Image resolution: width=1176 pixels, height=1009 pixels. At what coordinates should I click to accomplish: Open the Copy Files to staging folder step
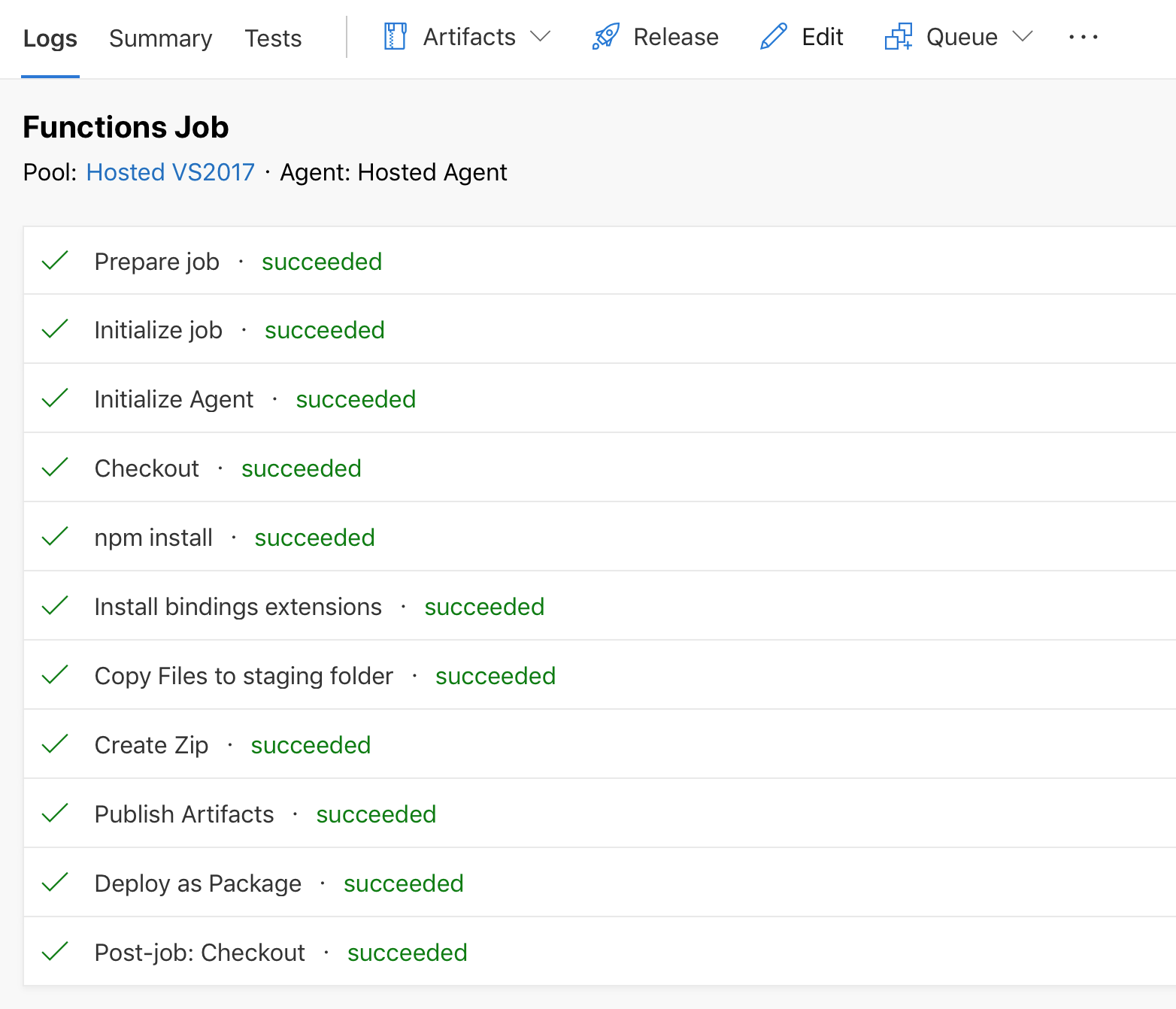[x=244, y=675]
